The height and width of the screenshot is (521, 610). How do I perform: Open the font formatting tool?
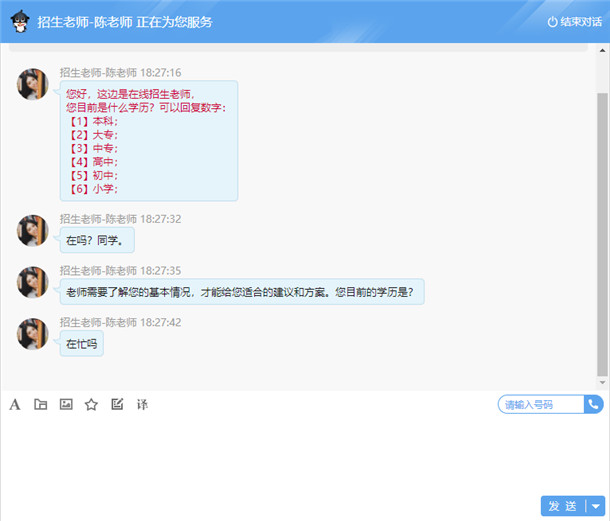pos(15,404)
